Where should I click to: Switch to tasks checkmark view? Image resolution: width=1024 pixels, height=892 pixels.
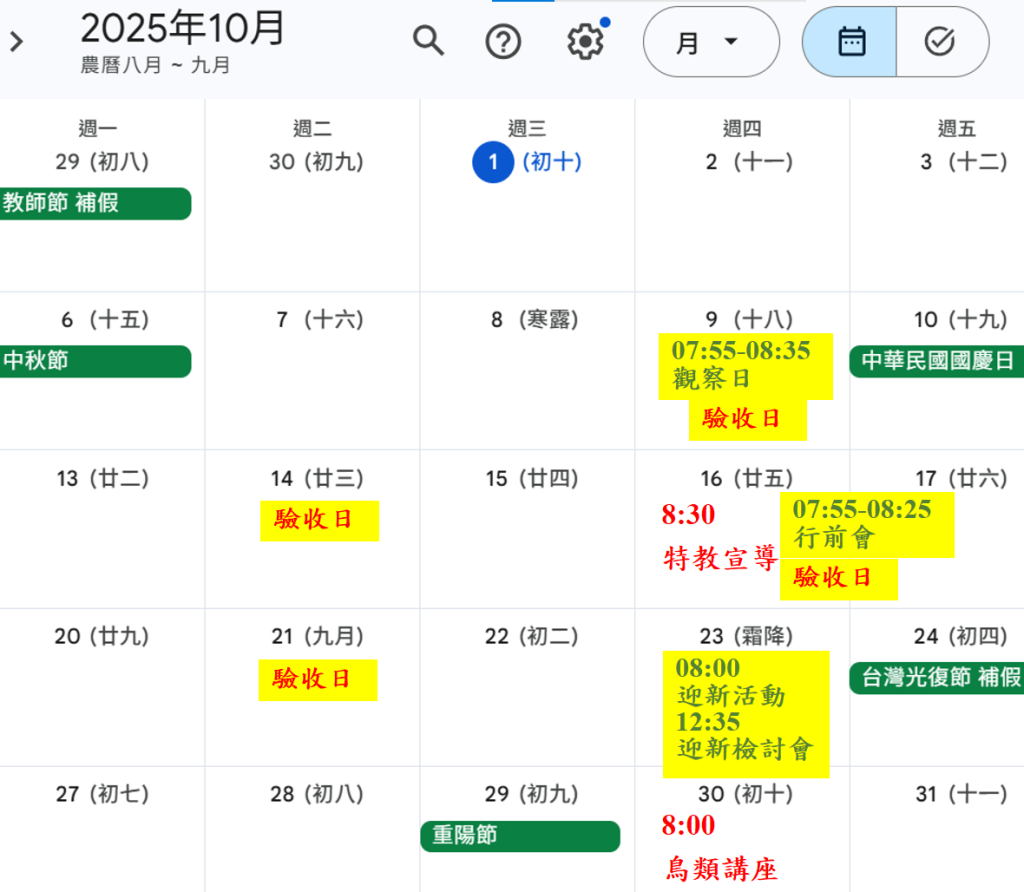coord(940,42)
